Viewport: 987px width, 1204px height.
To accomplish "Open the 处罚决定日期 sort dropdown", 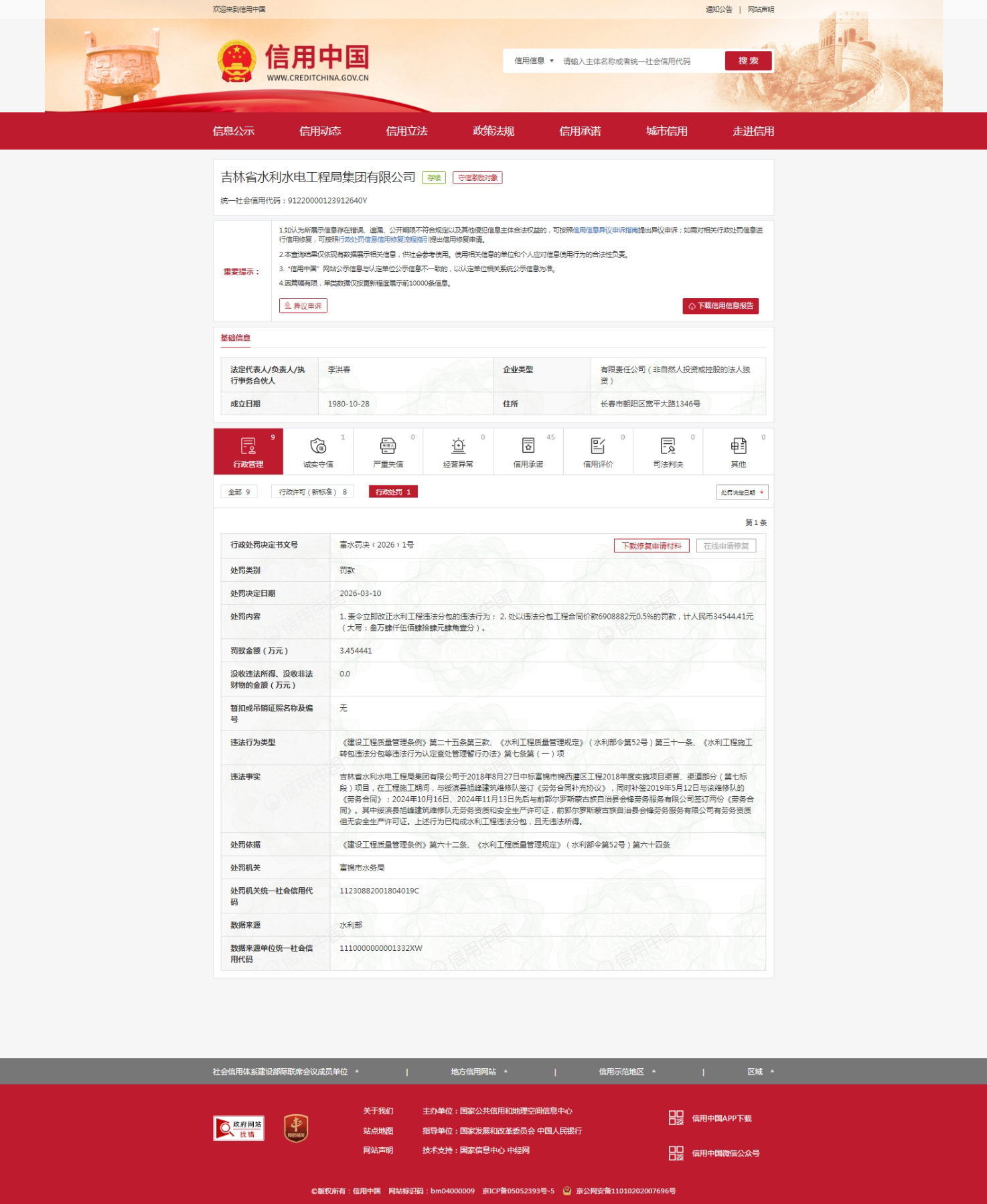I will coord(742,492).
